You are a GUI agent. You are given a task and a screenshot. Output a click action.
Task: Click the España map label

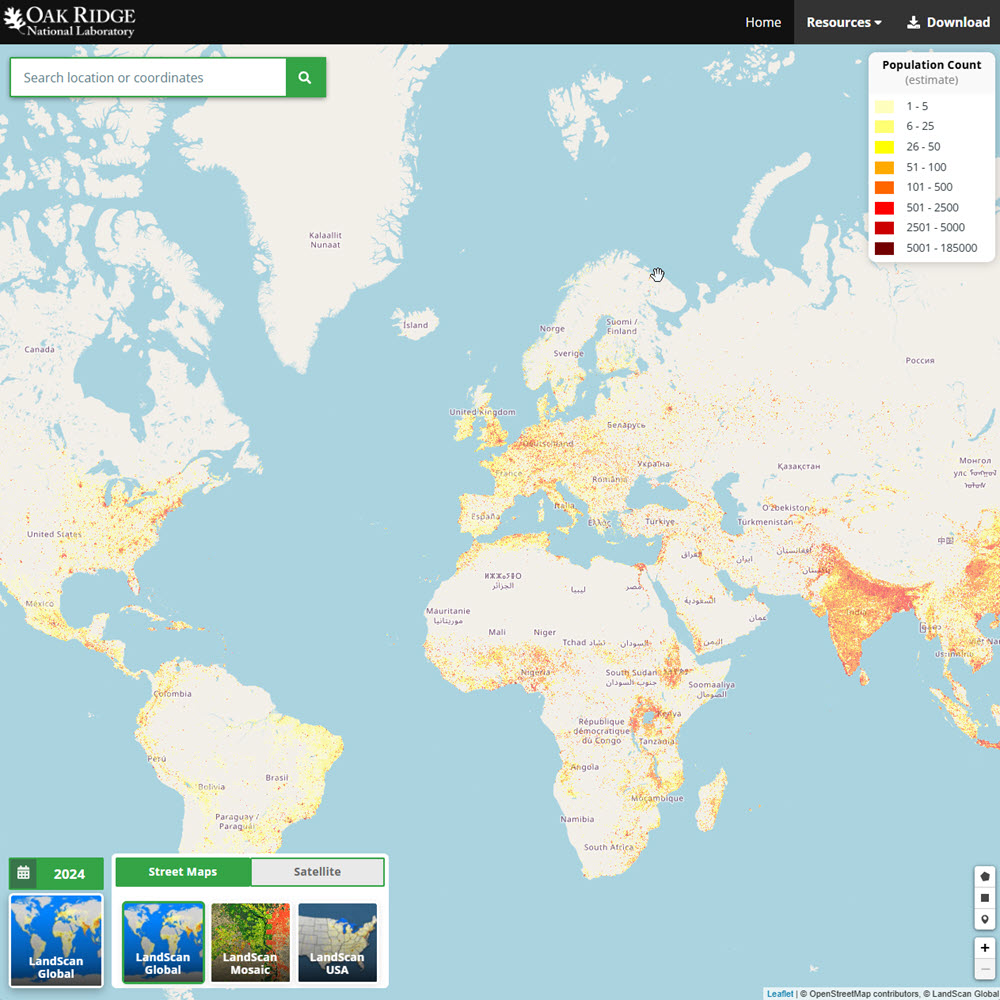point(486,516)
